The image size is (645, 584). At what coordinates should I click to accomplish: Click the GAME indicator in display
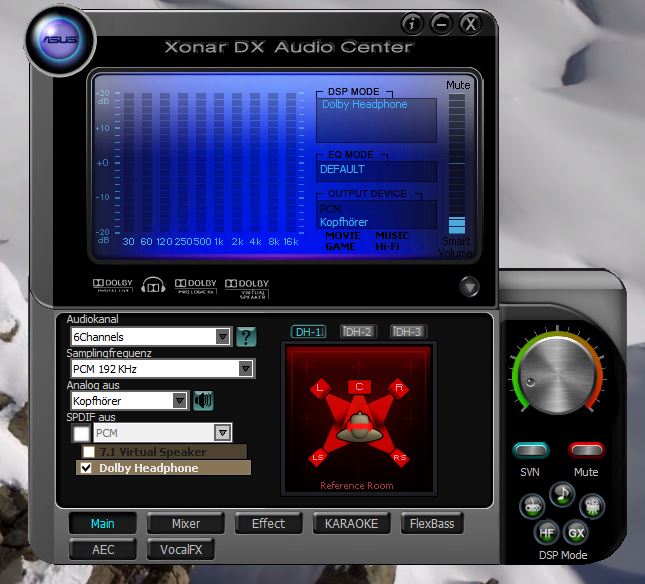340,247
